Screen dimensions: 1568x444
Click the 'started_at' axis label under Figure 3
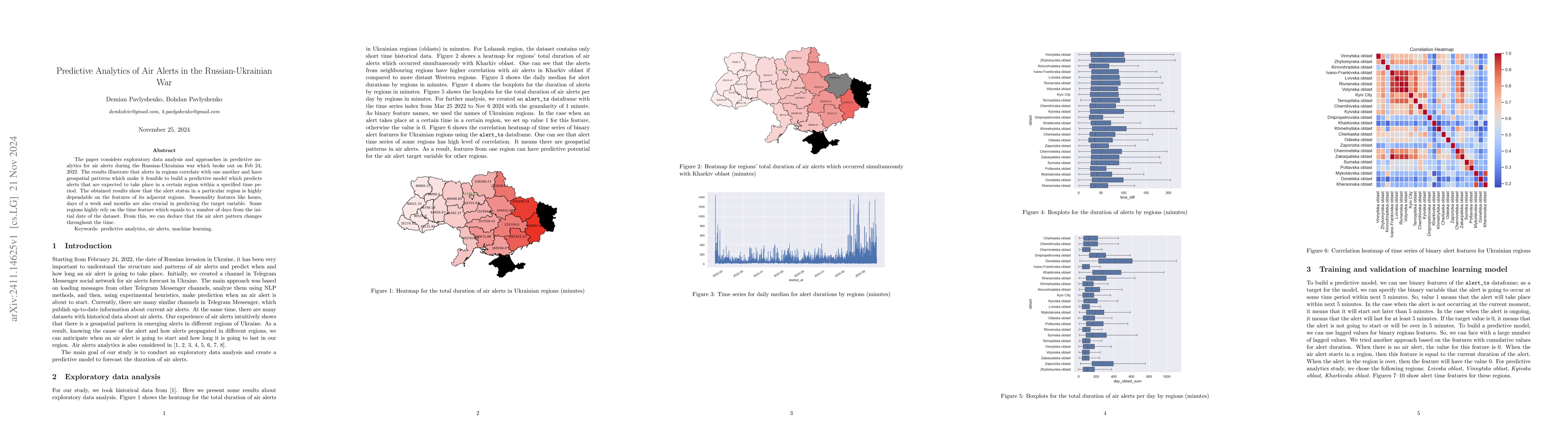tap(795, 280)
